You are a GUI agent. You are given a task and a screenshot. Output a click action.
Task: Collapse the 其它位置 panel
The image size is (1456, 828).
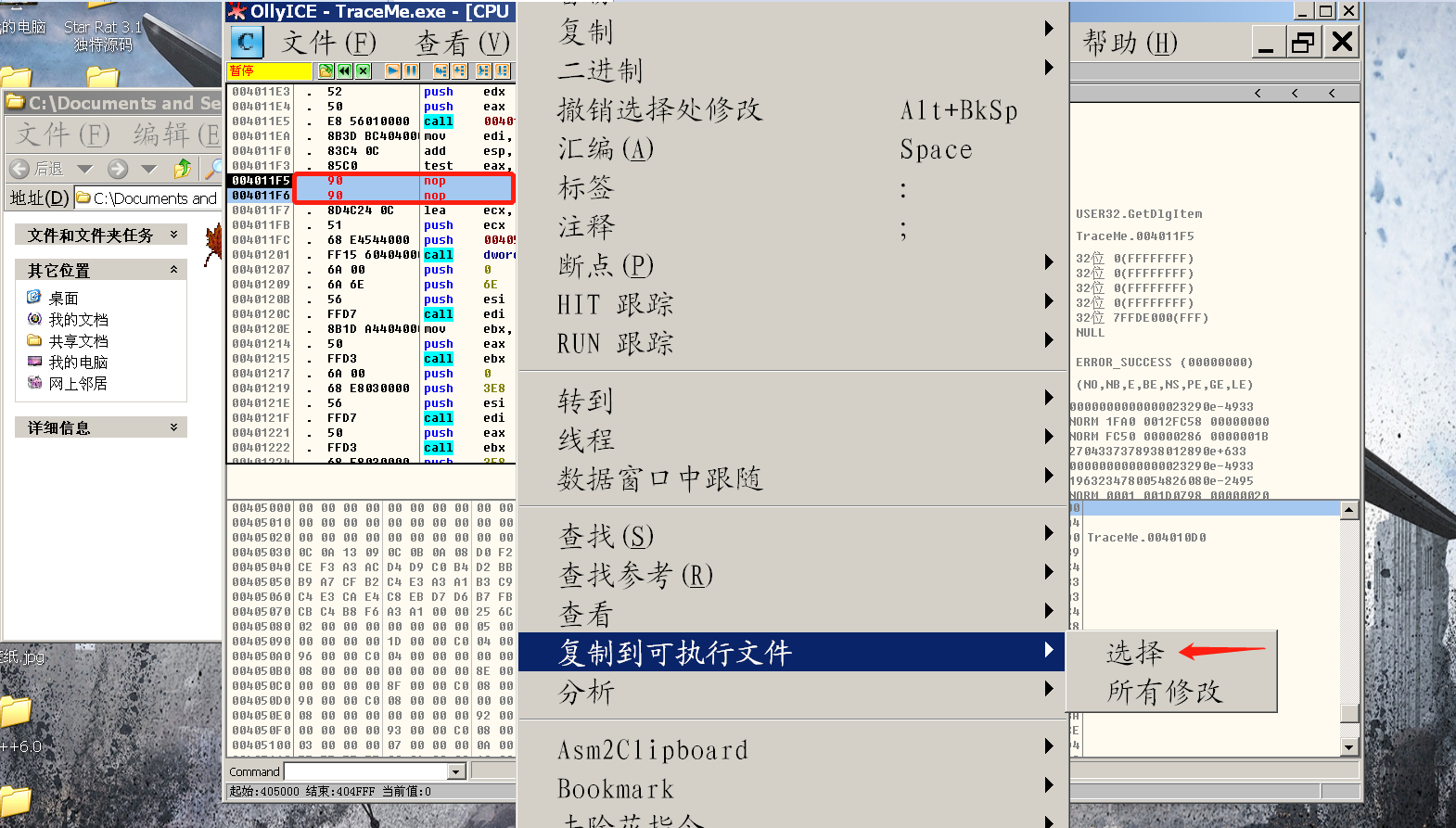coord(173,269)
